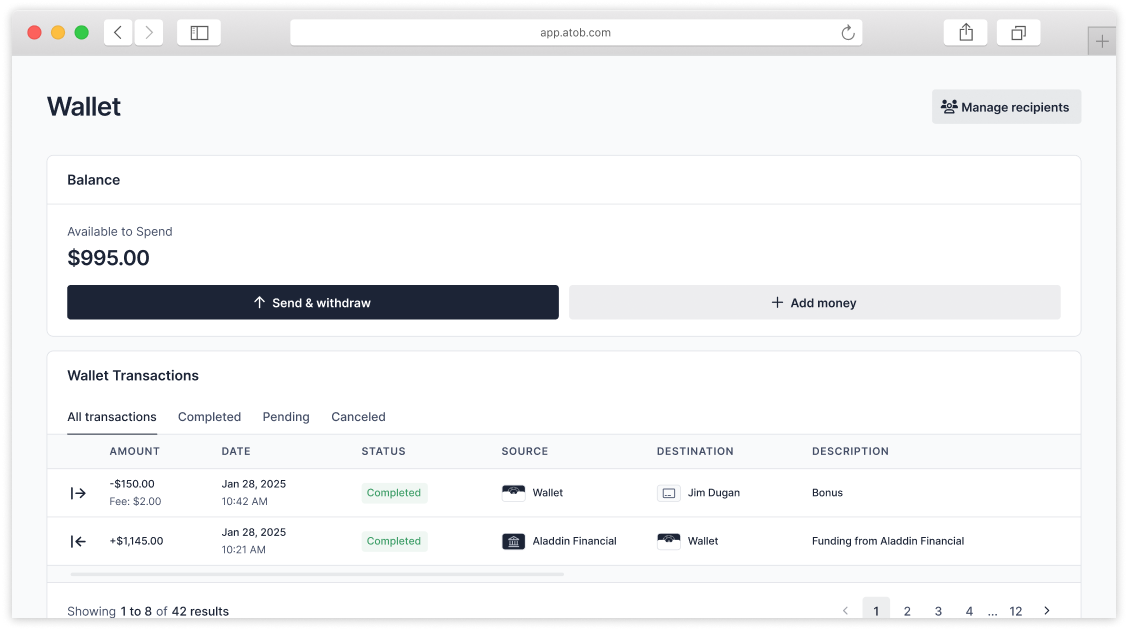Click the Send & withdraw button

coord(312,302)
